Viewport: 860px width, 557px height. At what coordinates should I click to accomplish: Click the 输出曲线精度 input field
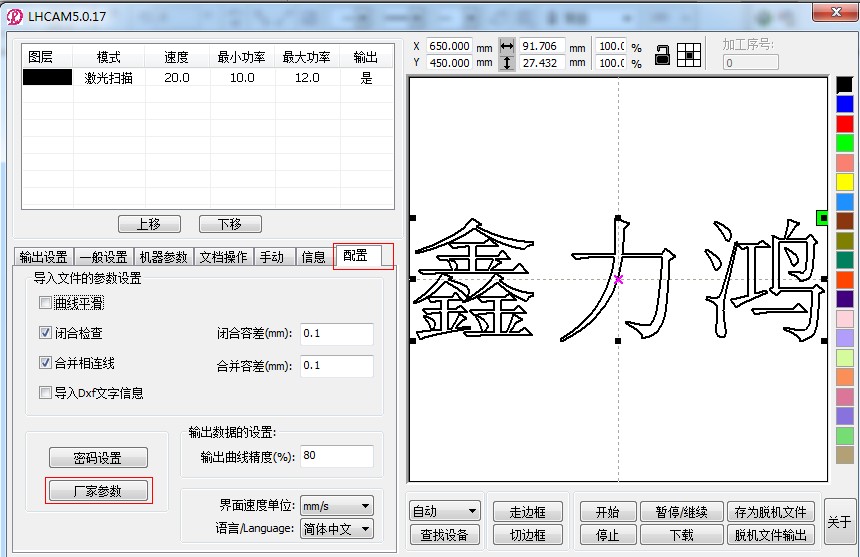tap(336, 456)
